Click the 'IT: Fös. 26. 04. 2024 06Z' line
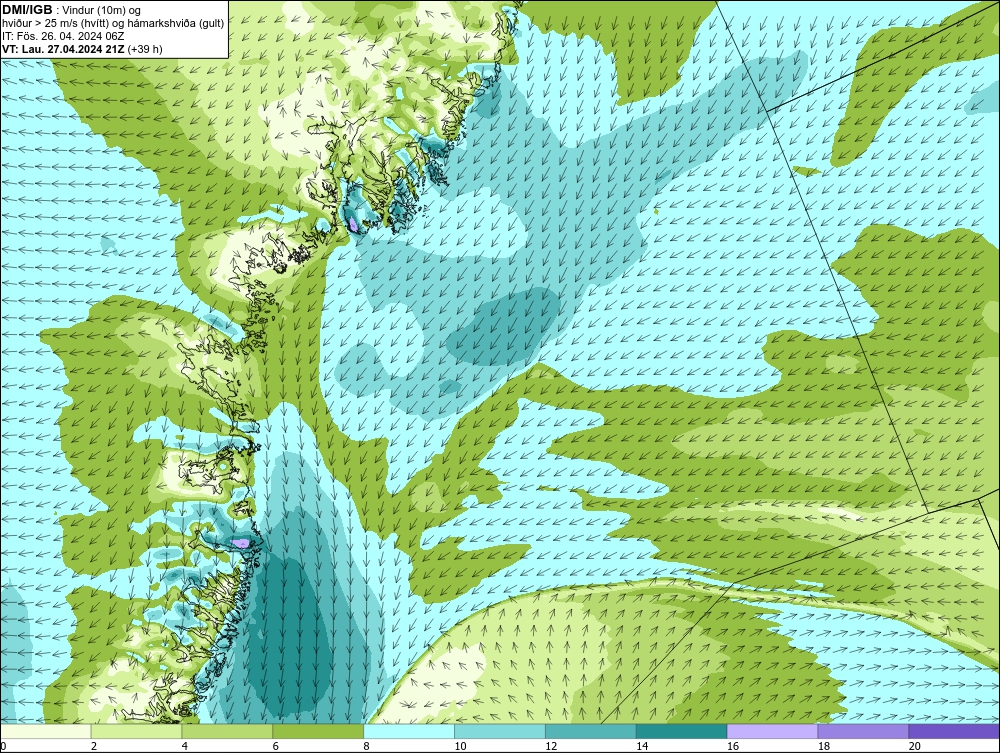 click(62, 36)
